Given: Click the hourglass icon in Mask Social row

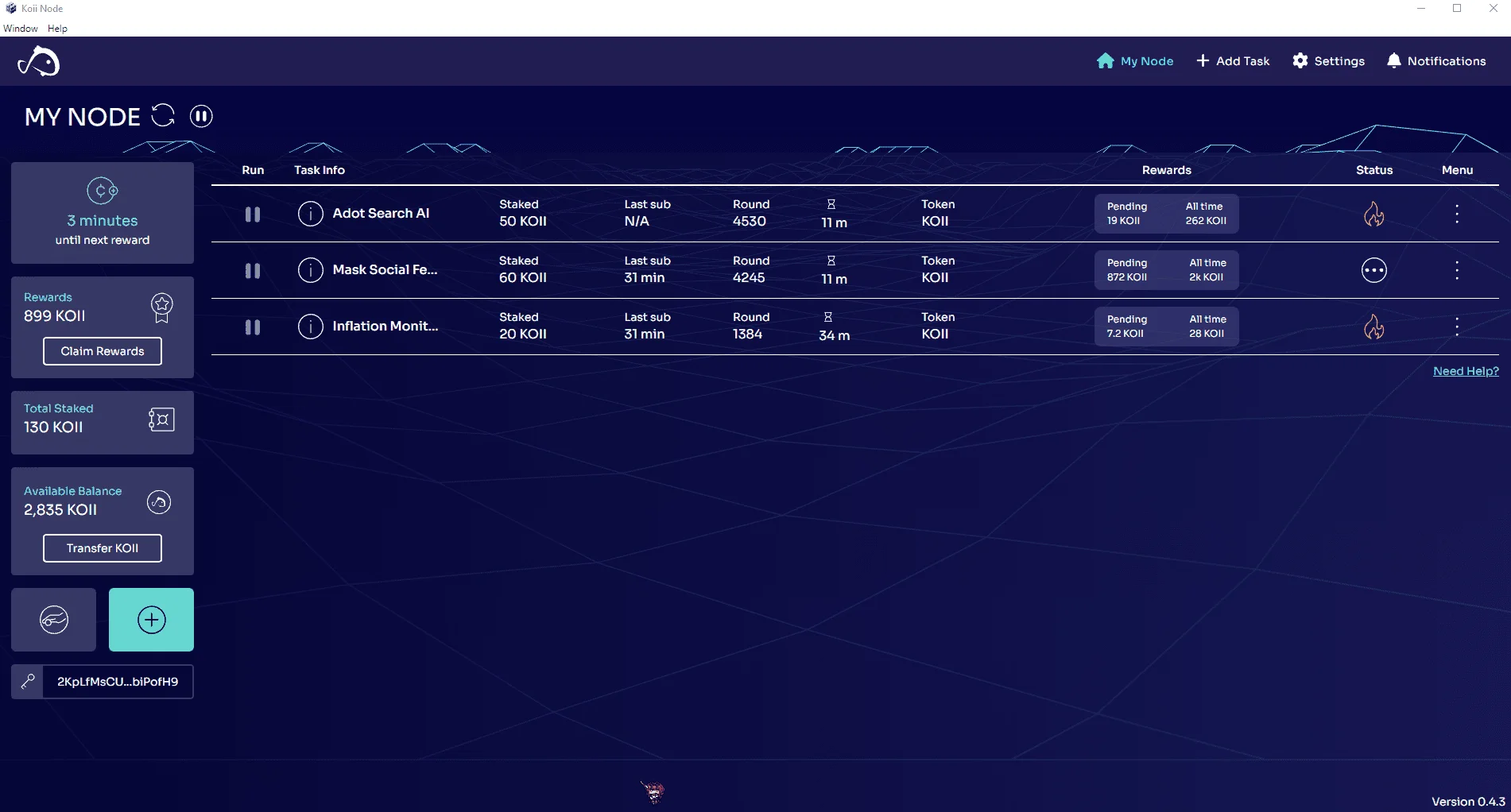Looking at the screenshot, I should click(x=831, y=261).
